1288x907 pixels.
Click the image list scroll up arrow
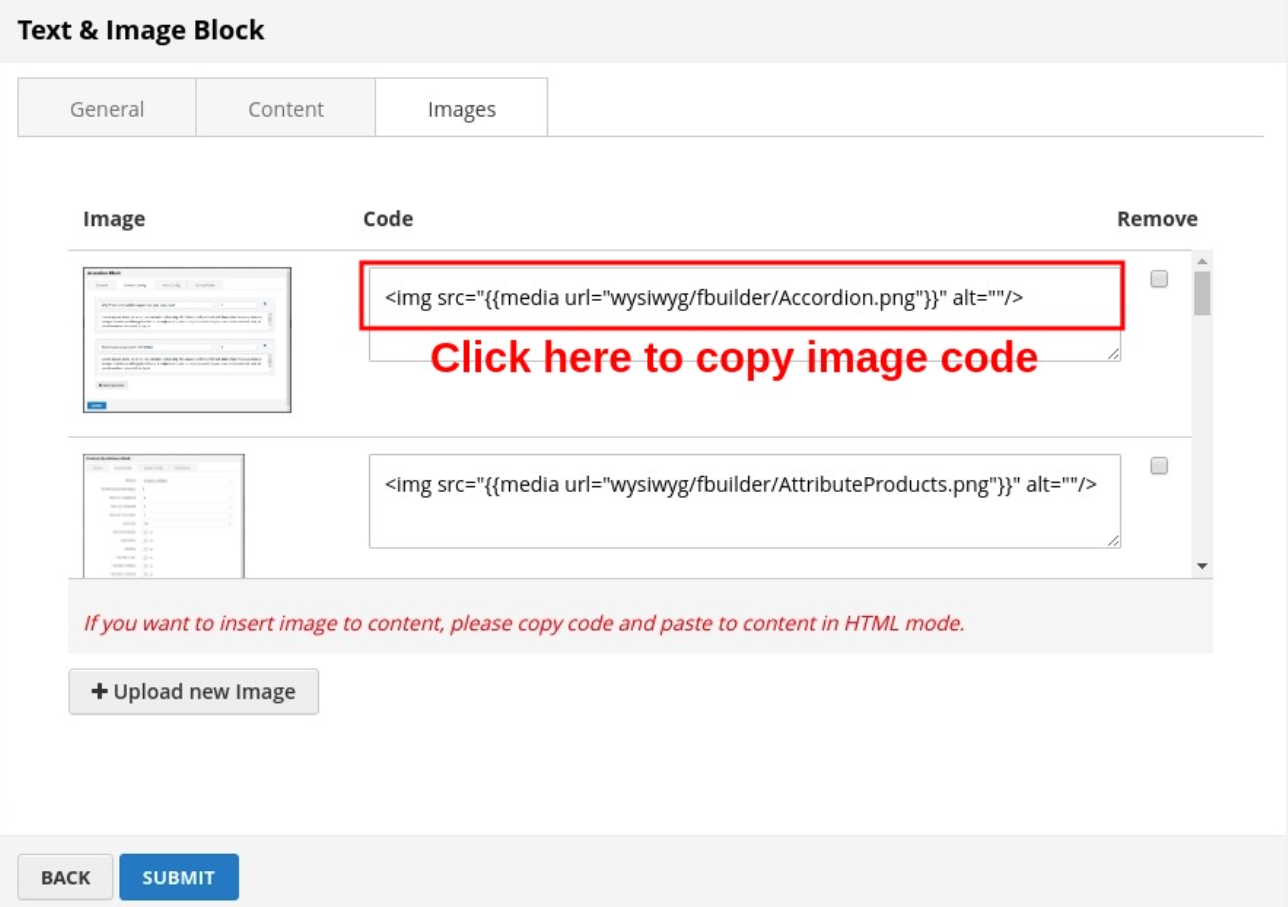pyautogui.click(x=1202, y=261)
